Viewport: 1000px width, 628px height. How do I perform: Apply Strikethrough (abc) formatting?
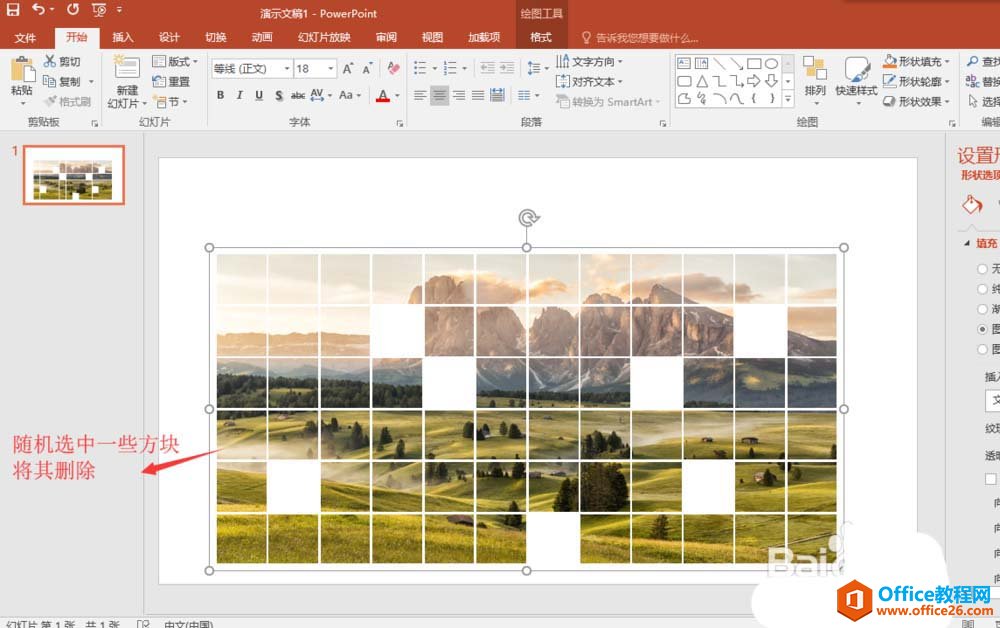click(x=298, y=95)
